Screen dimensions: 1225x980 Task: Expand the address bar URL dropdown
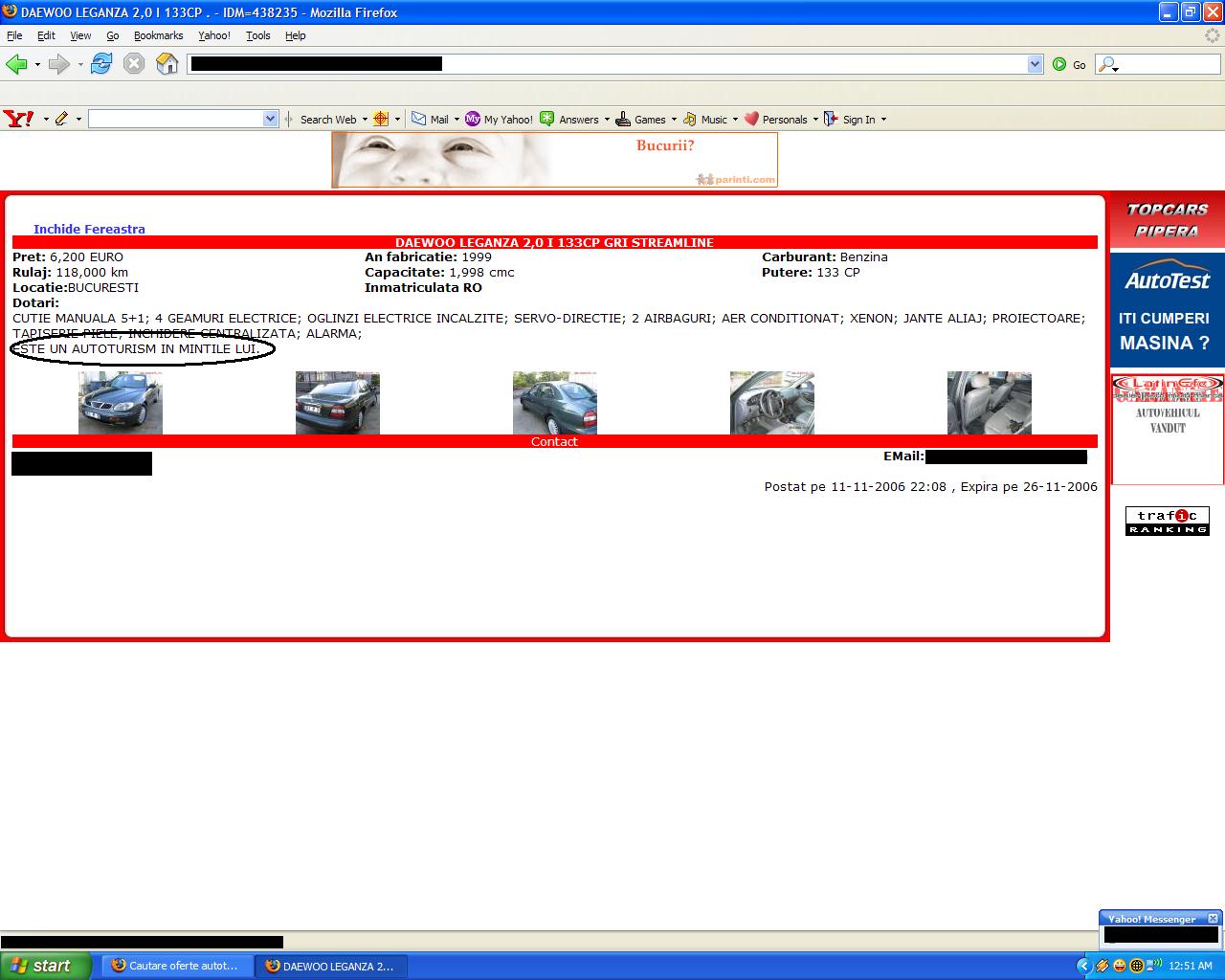[1035, 64]
